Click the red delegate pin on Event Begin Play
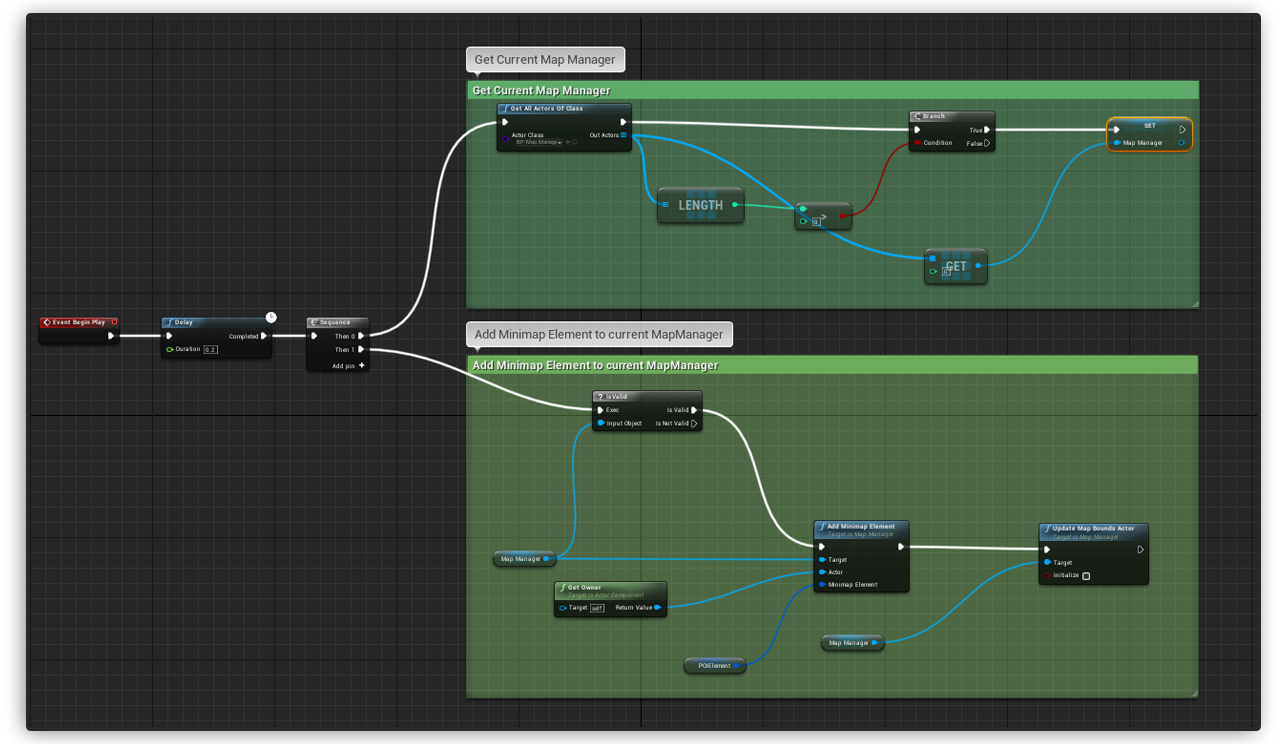Image resolution: width=1286 pixels, height=744 pixels. 115,322
